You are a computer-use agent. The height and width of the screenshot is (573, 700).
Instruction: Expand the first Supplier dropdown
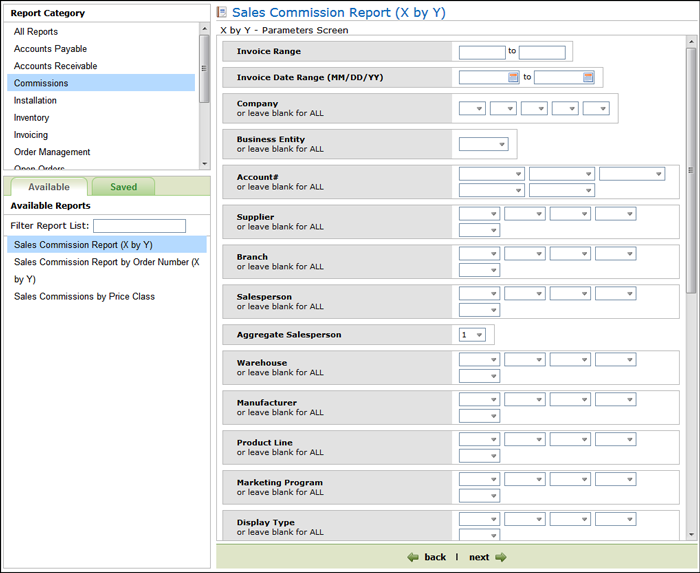point(479,213)
